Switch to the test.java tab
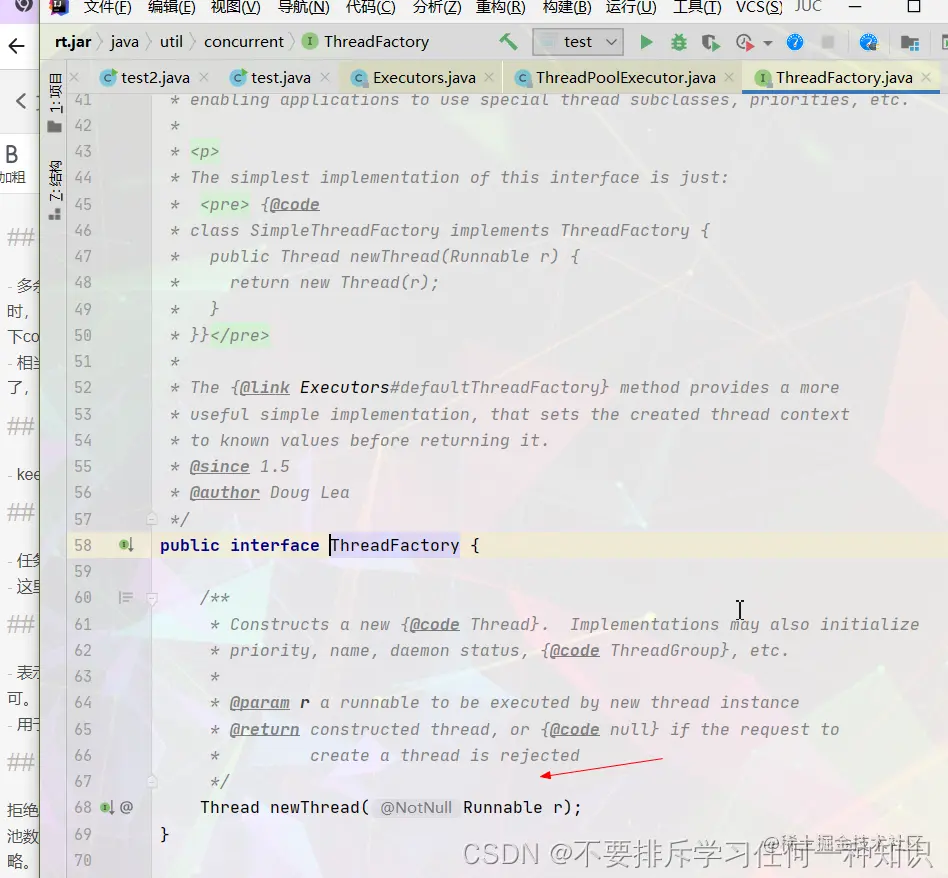 (281, 77)
